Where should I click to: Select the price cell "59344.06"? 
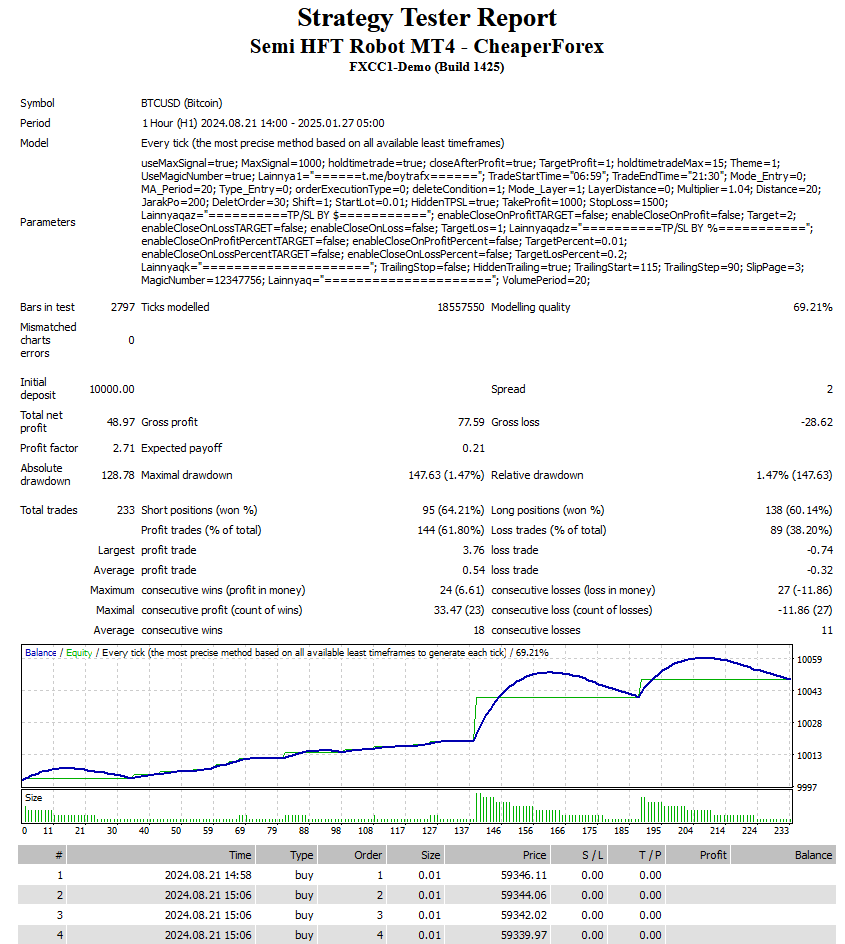524,895
